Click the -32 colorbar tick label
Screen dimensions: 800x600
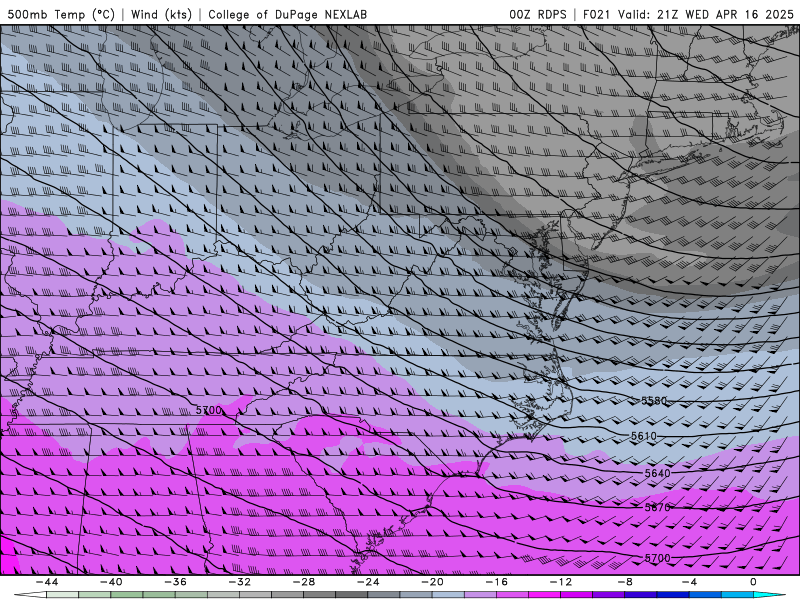coord(240,582)
